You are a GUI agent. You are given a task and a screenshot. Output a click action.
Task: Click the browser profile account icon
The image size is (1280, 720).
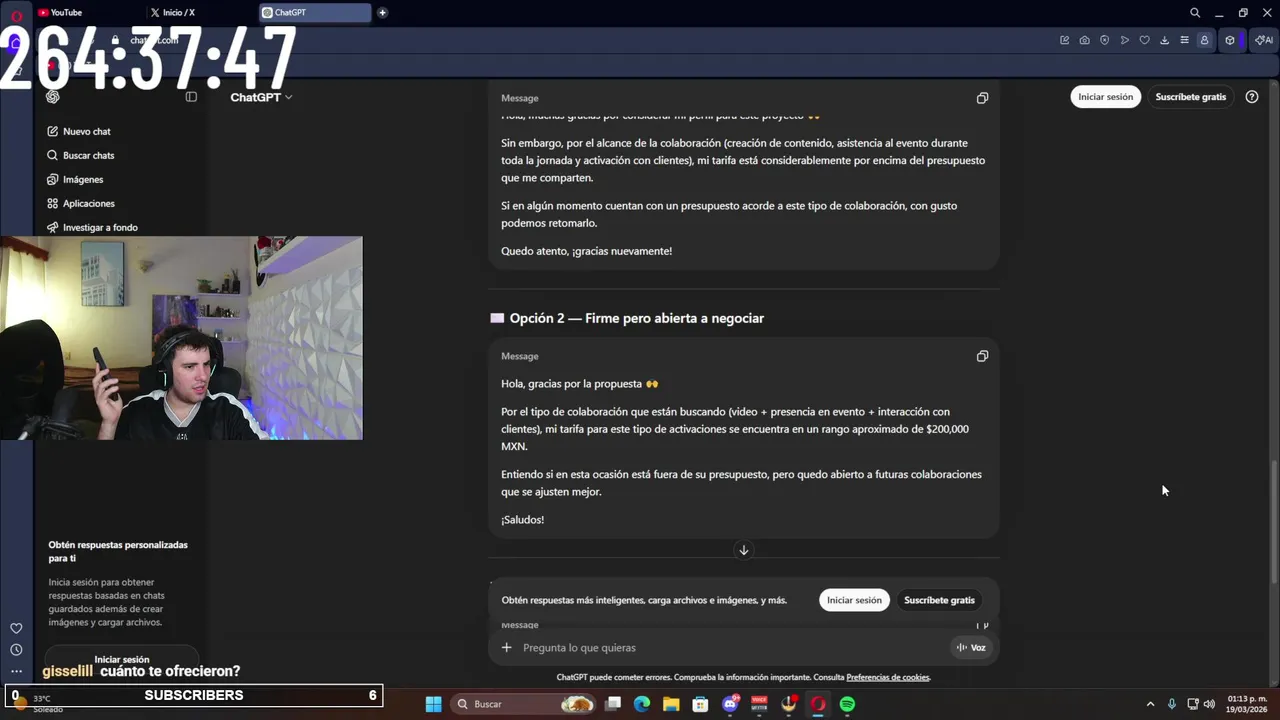point(1205,40)
